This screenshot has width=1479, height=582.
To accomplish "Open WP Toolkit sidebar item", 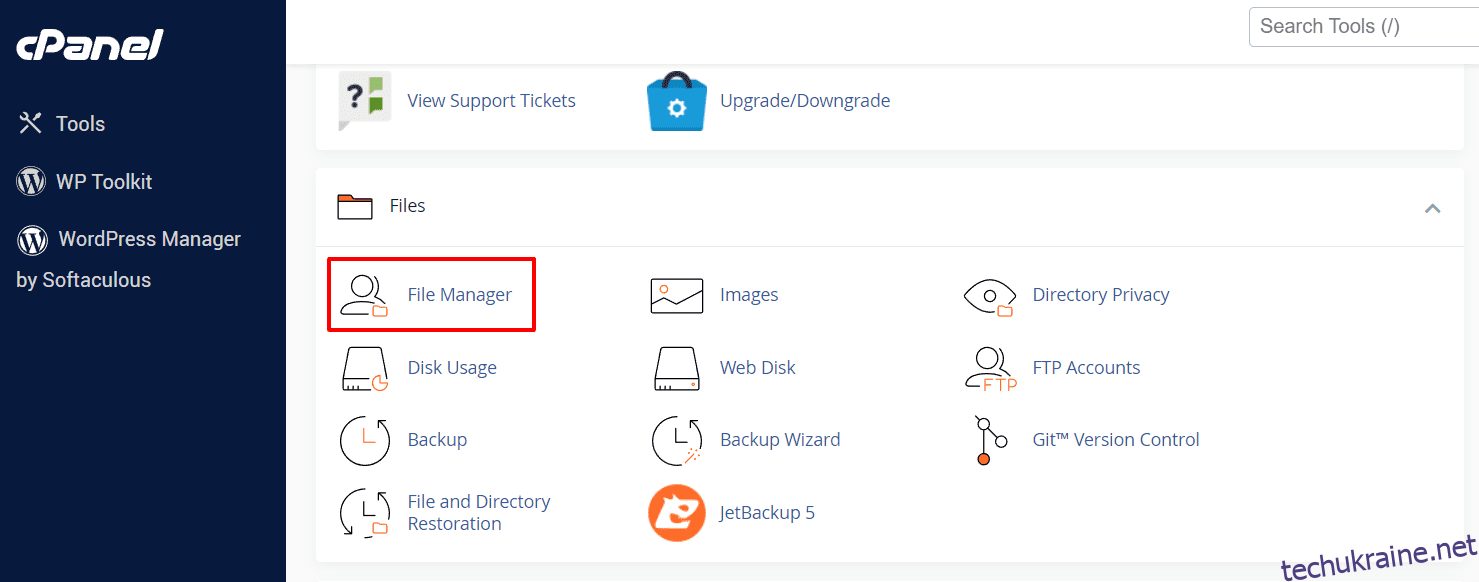I will pos(84,182).
